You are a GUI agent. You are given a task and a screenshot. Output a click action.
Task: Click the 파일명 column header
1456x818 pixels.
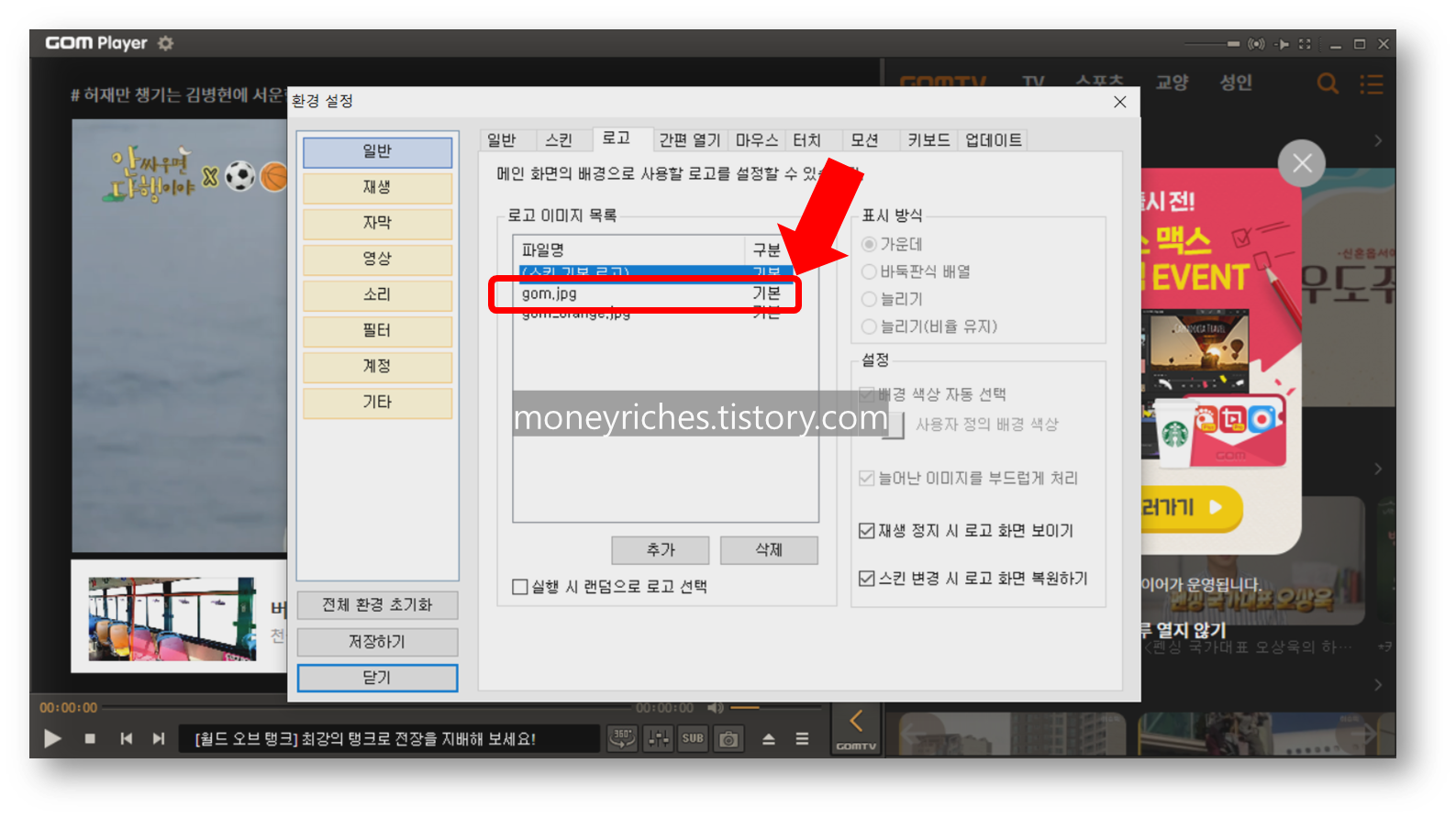pyautogui.click(x=629, y=249)
